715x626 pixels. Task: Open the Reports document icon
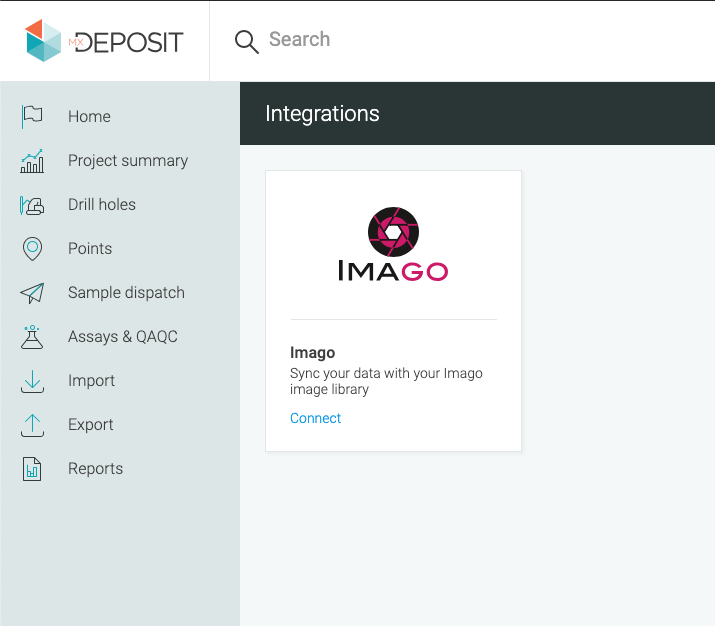click(x=32, y=469)
